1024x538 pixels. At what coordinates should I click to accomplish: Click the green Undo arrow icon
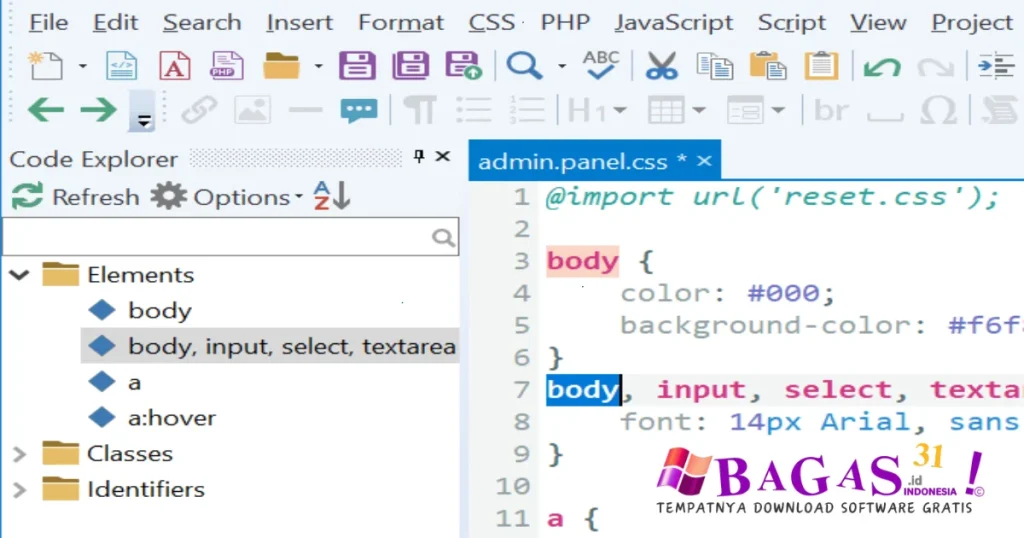coord(881,67)
